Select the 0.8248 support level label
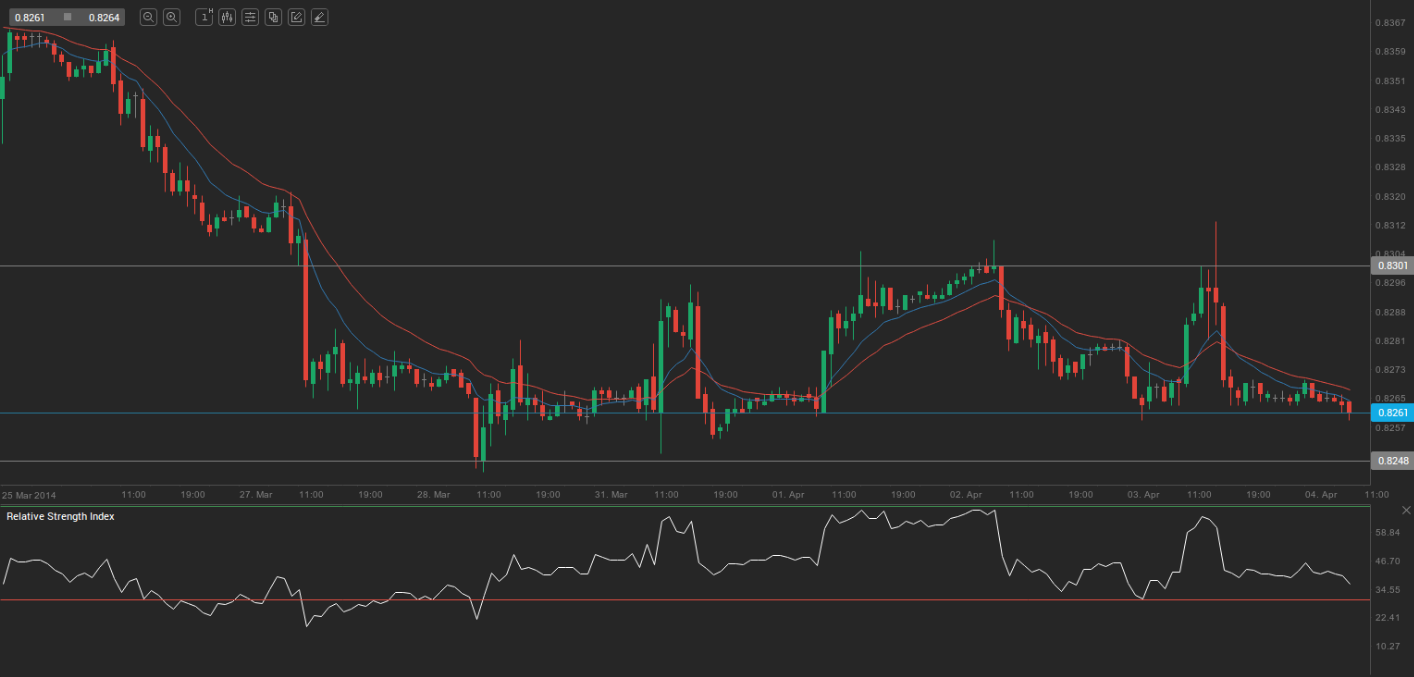The image size is (1414, 677). [x=1391, y=461]
